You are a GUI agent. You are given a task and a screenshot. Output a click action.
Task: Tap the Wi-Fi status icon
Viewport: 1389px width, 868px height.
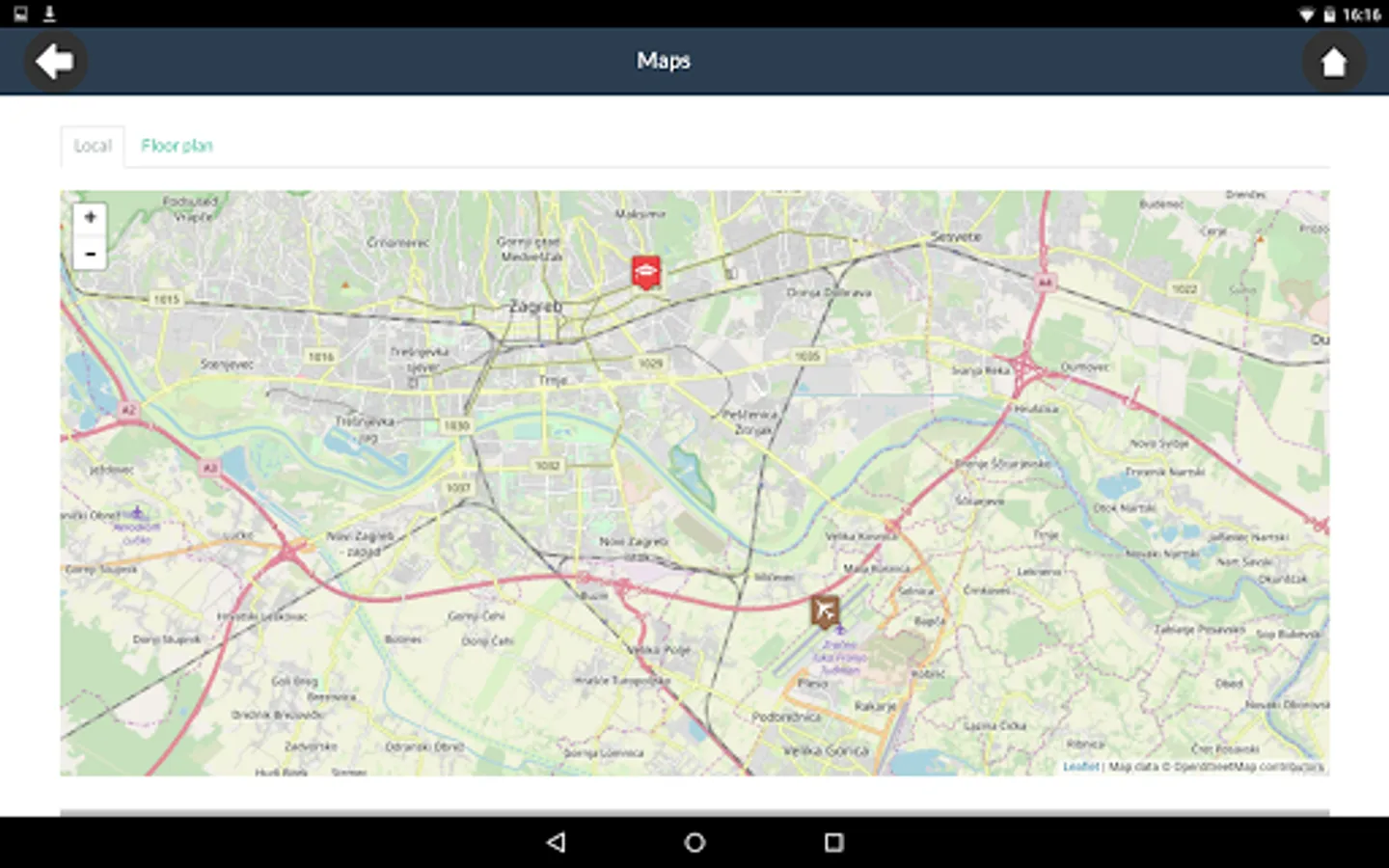coord(1306,14)
